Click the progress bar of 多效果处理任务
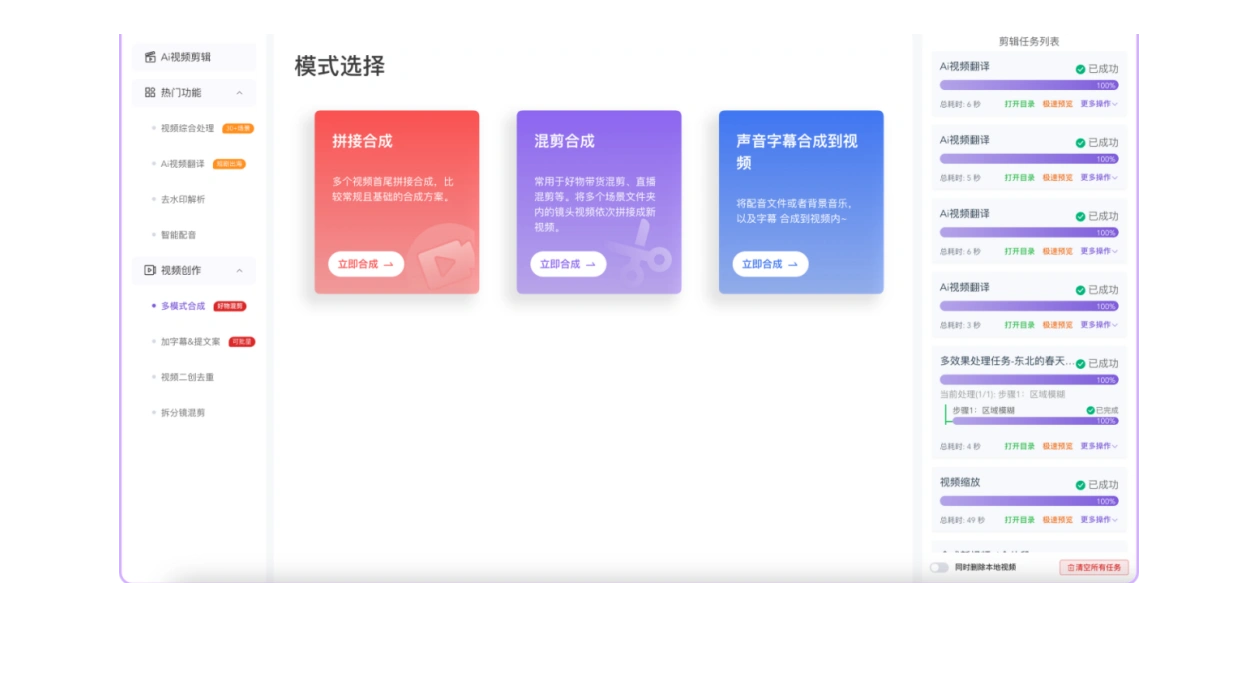The width and height of the screenshot is (1258, 677). 1028,380
